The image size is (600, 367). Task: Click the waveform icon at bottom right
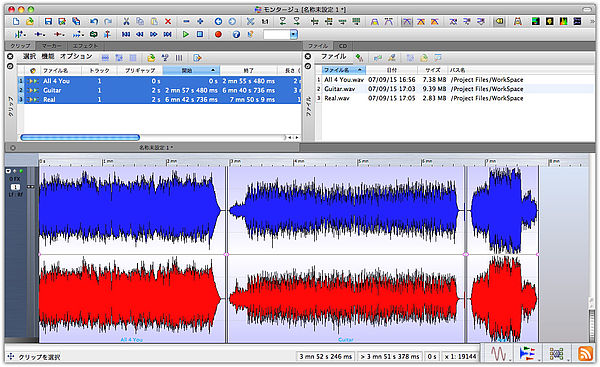coord(498,353)
